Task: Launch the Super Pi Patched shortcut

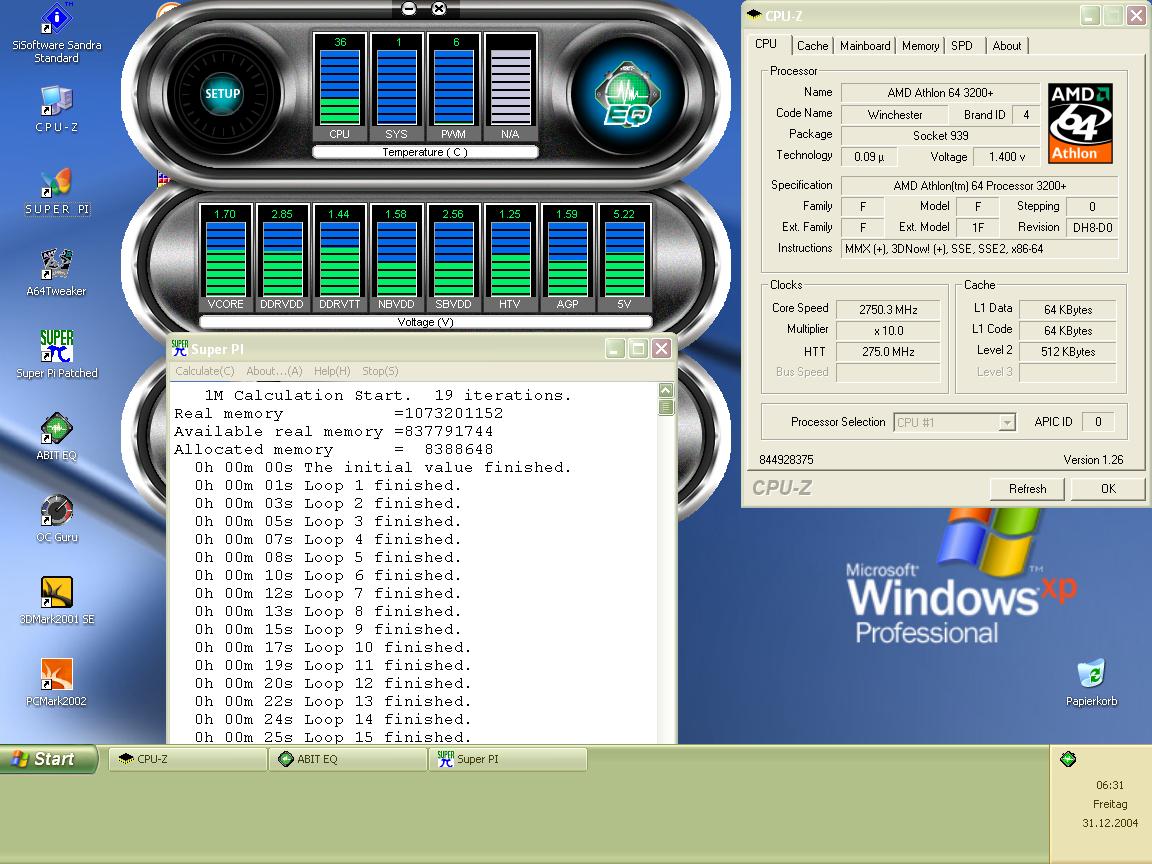Action: (x=56, y=347)
